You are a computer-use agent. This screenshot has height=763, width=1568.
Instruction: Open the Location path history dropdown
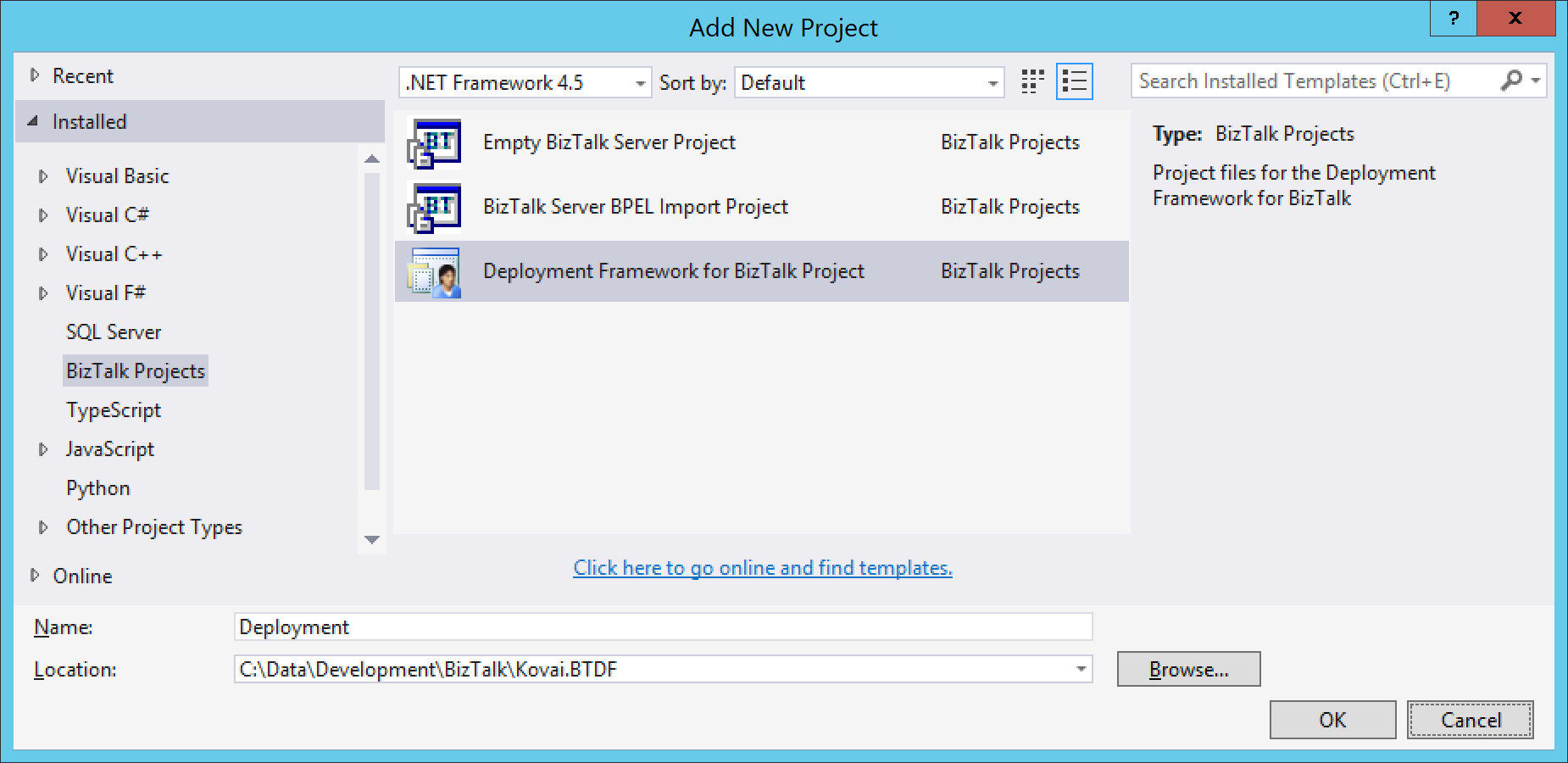pos(1081,669)
